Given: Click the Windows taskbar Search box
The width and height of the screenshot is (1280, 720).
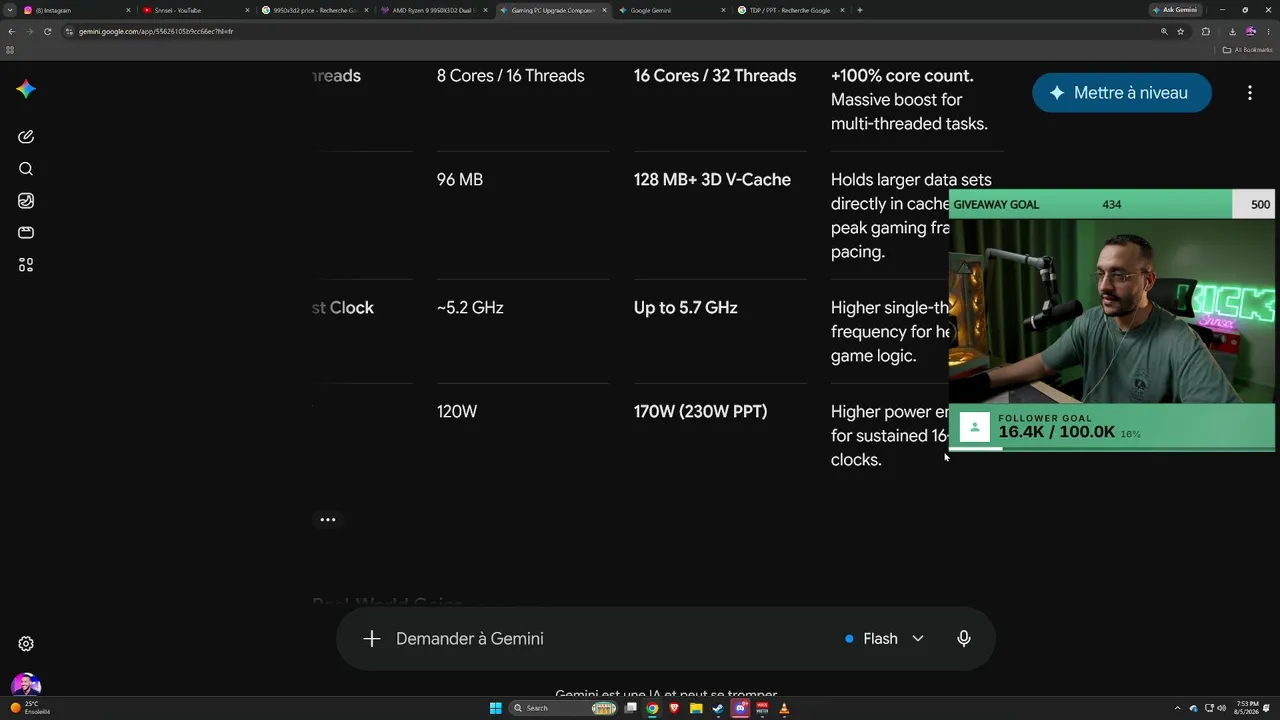Looking at the screenshot, I should click(x=565, y=709).
